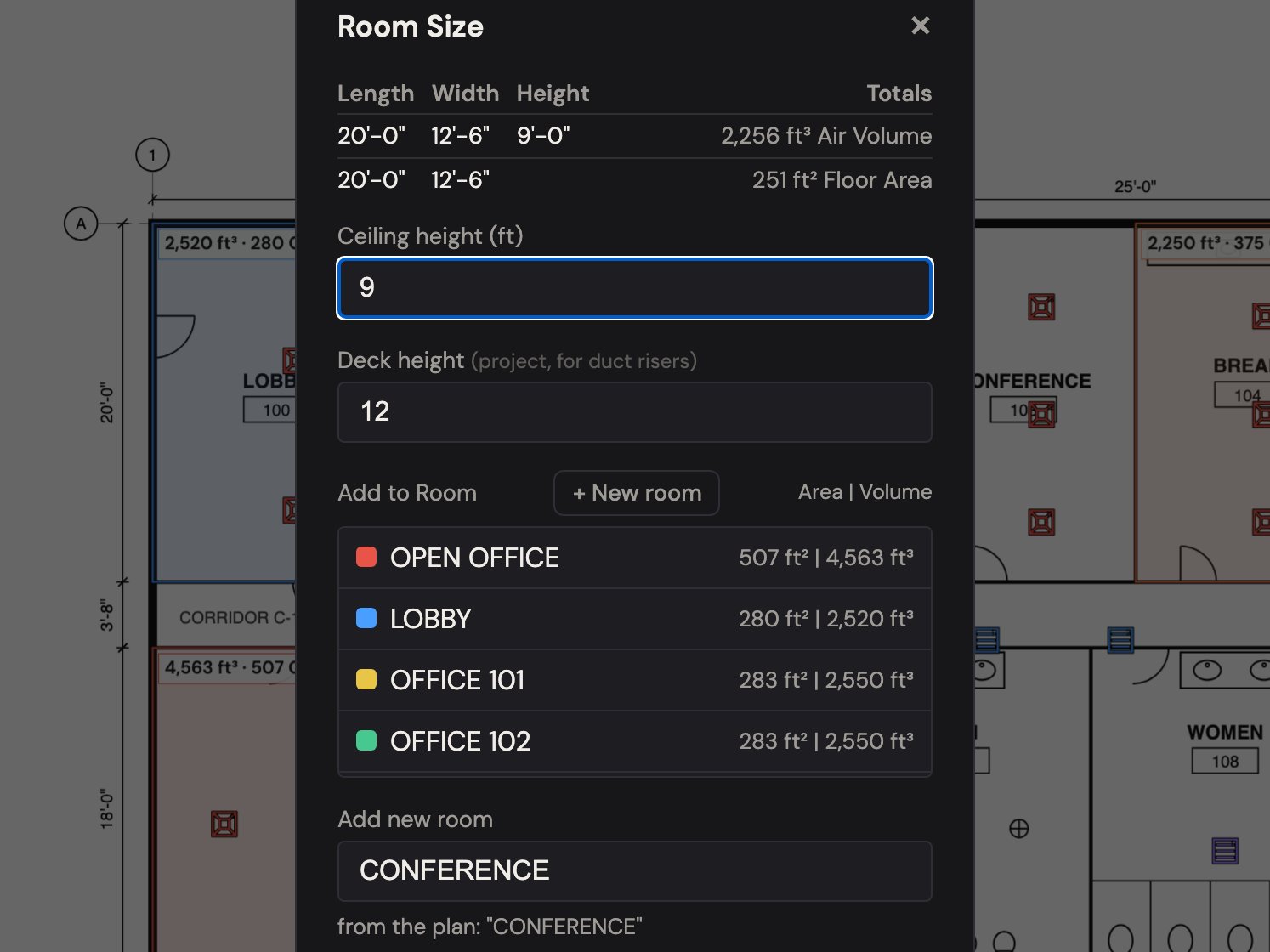Click the from the plan "CONFERENCE" hint
Viewport: 1270px width, 952px height.
pyautogui.click(x=490, y=926)
